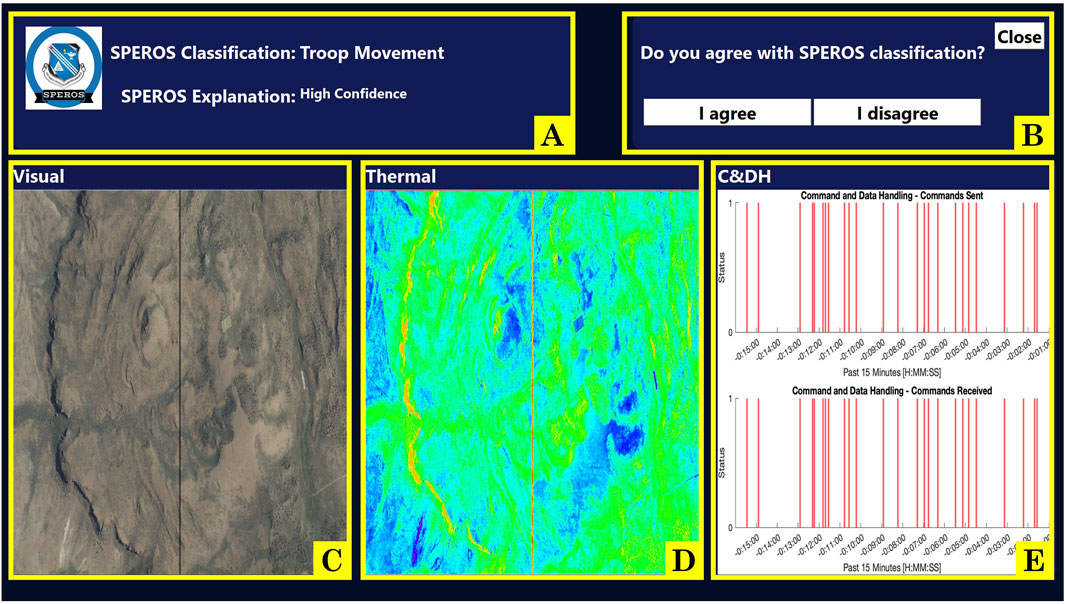The image size is (1065, 604).
Task: Click the Commands Received chart title
Action: point(892,390)
